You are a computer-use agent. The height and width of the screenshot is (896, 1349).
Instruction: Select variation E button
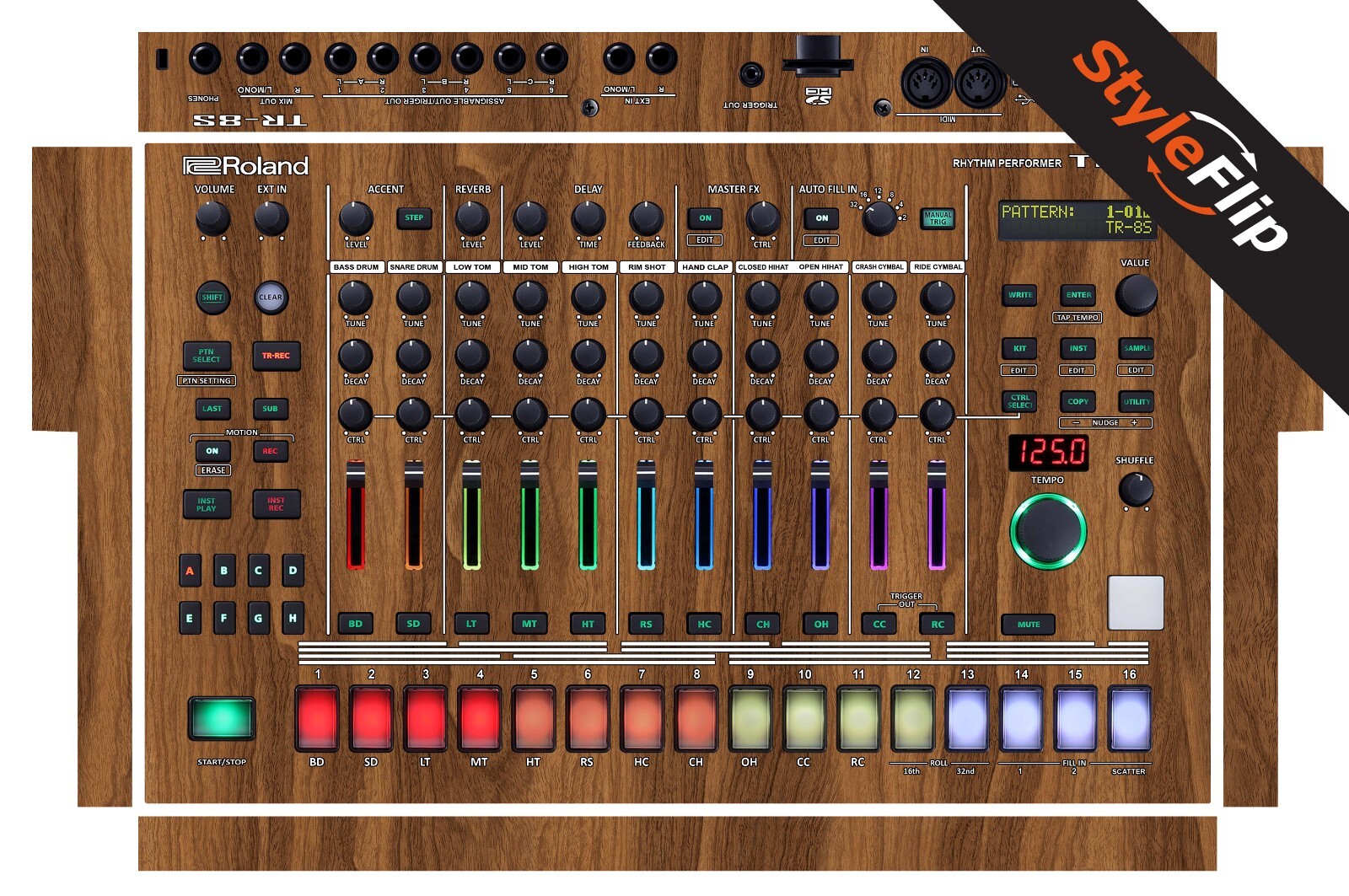(190, 618)
